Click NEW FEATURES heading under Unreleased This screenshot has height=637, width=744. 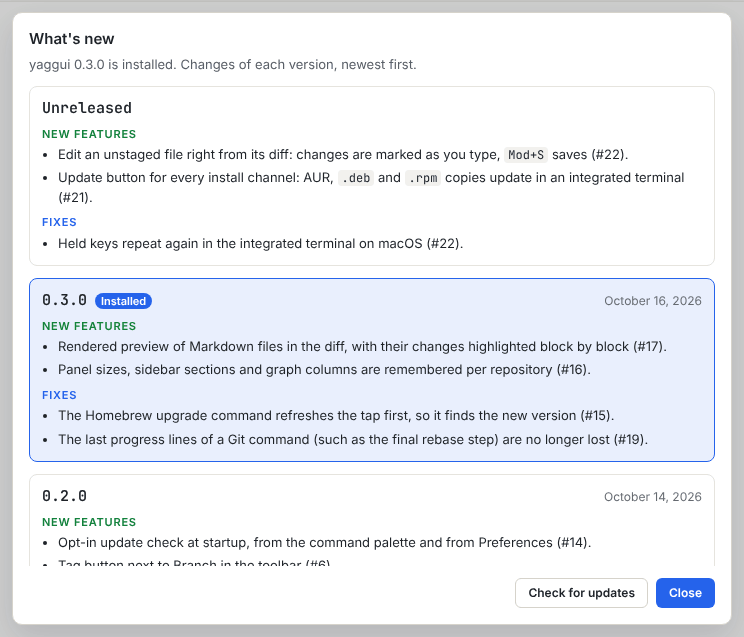(x=89, y=134)
